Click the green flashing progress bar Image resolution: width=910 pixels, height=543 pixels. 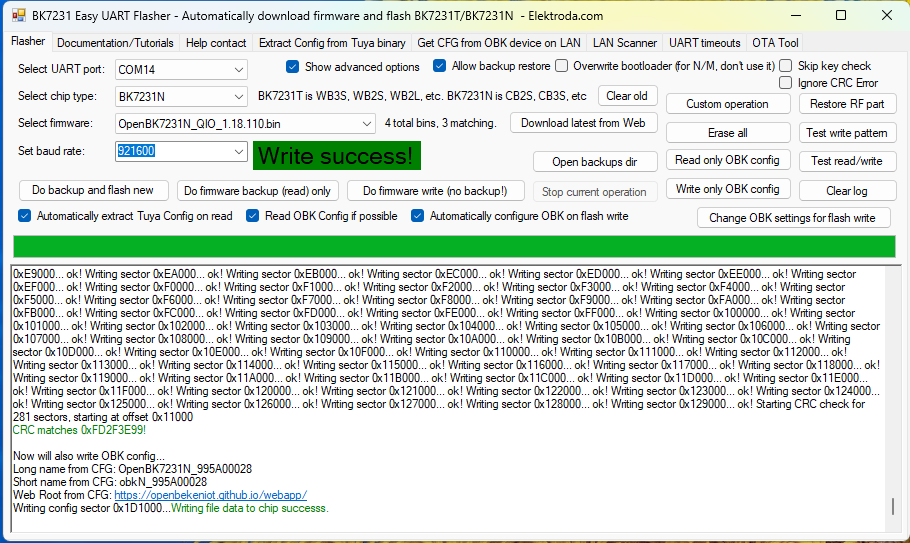(454, 246)
